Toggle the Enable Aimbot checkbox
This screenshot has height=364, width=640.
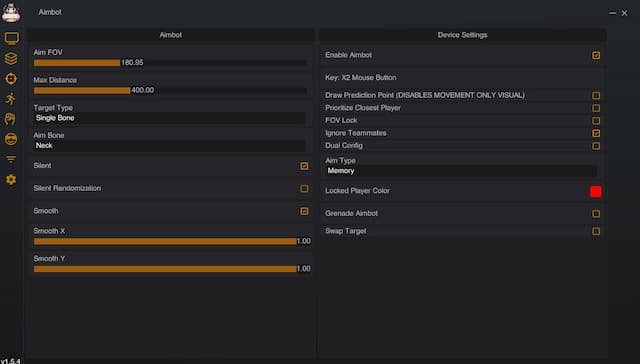click(x=596, y=55)
